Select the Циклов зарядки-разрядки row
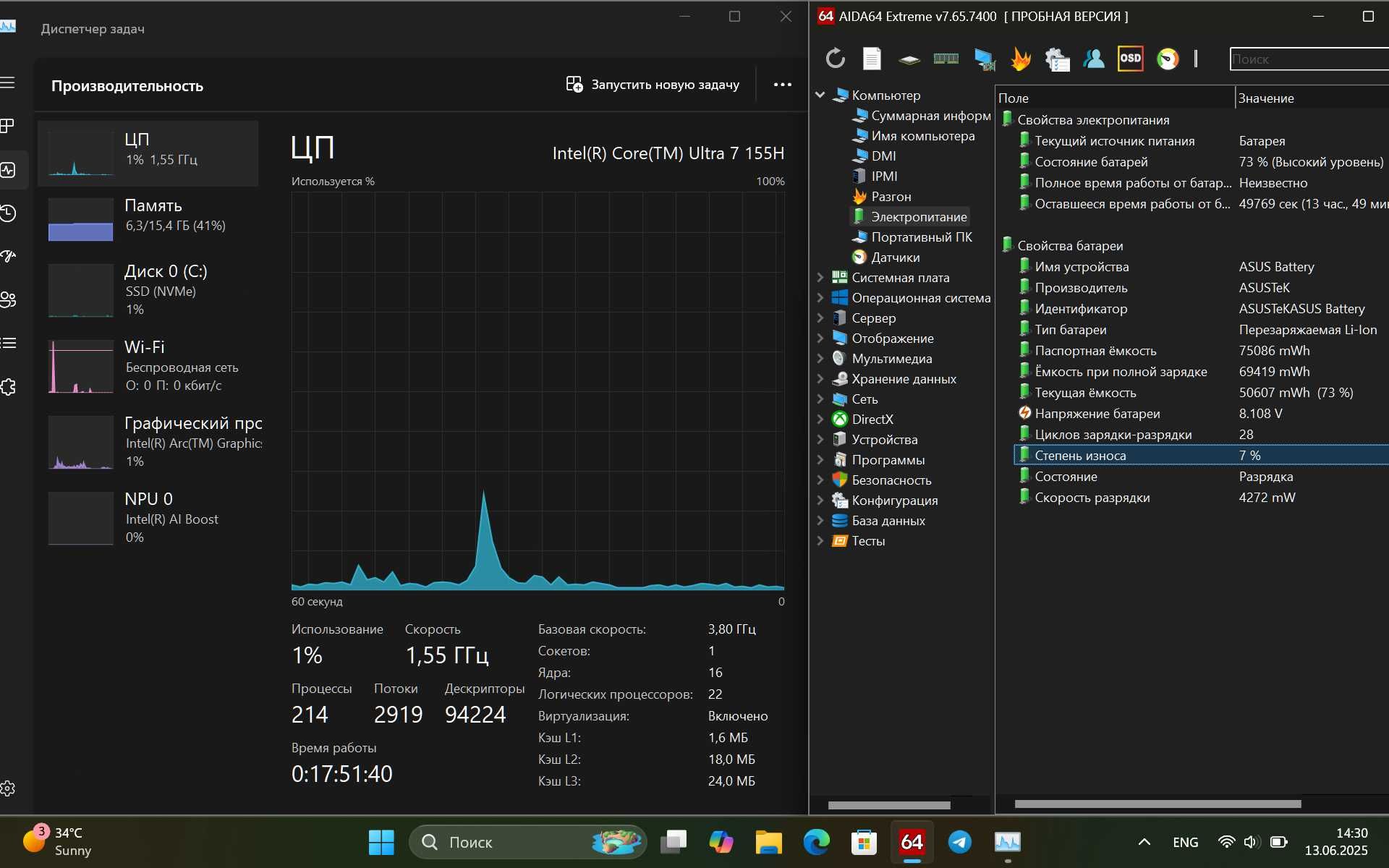Viewport: 1389px width, 868px height. 1201,434
